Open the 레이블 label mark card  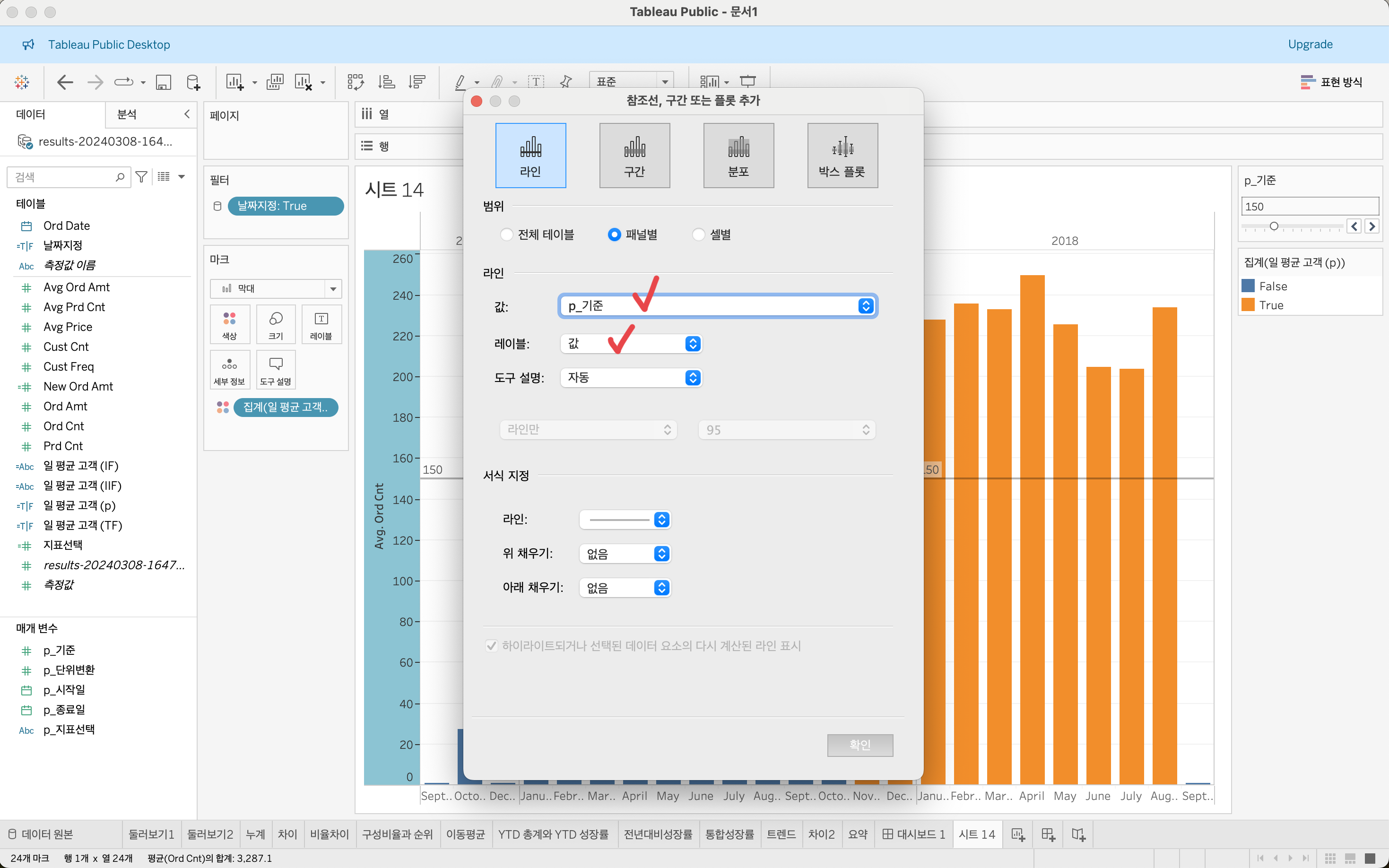click(321, 324)
